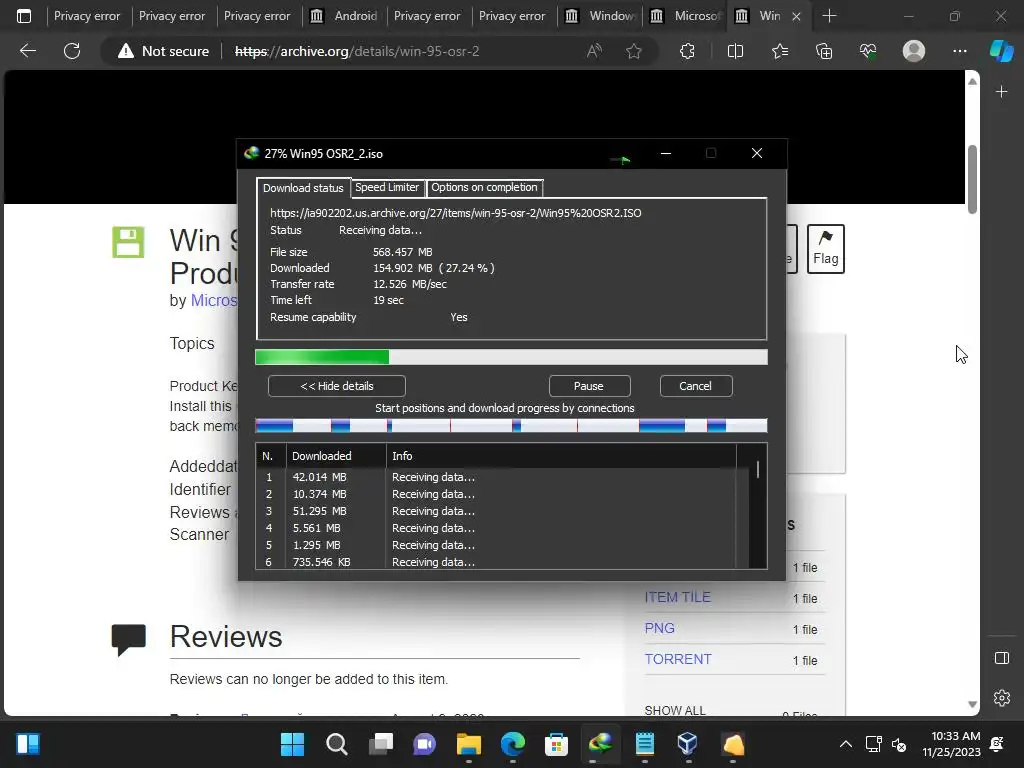This screenshot has height=768, width=1024.
Task: Close the Win browser tab
Action: [x=796, y=16]
